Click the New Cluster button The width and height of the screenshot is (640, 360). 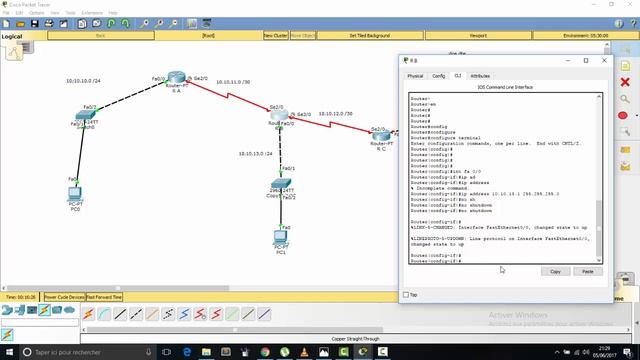(276, 36)
